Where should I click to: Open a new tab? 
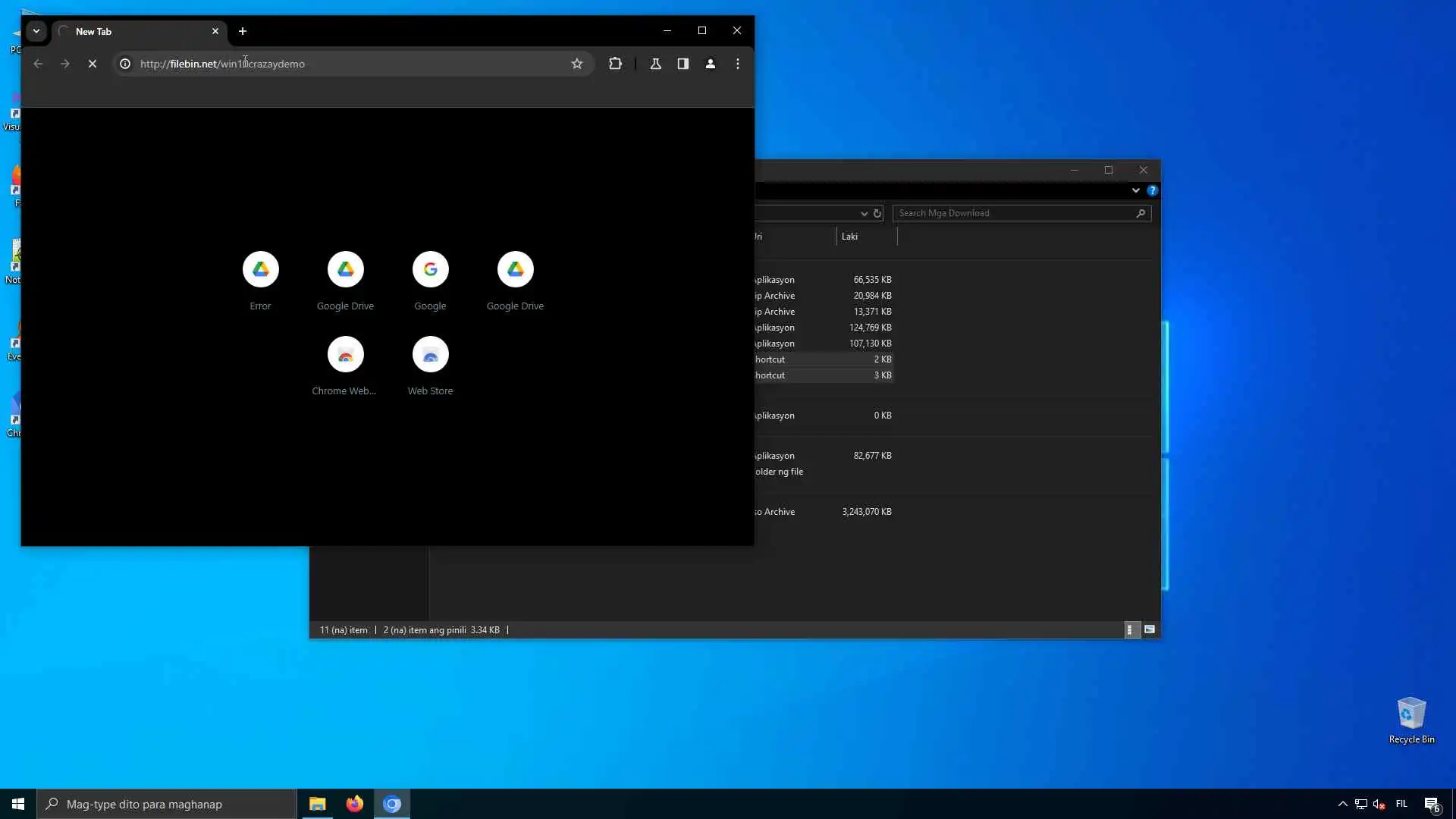[x=243, y=31]
